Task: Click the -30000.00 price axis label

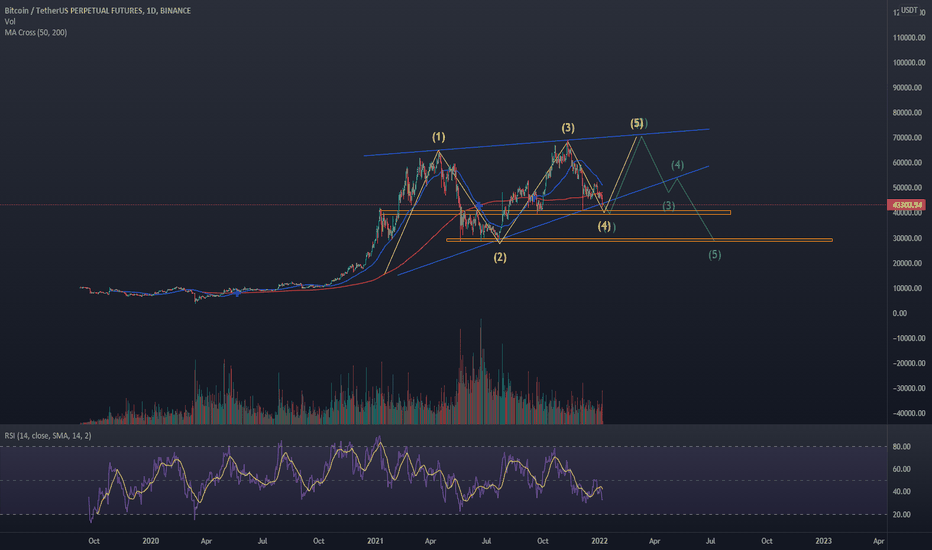Action: click(909, 388)
